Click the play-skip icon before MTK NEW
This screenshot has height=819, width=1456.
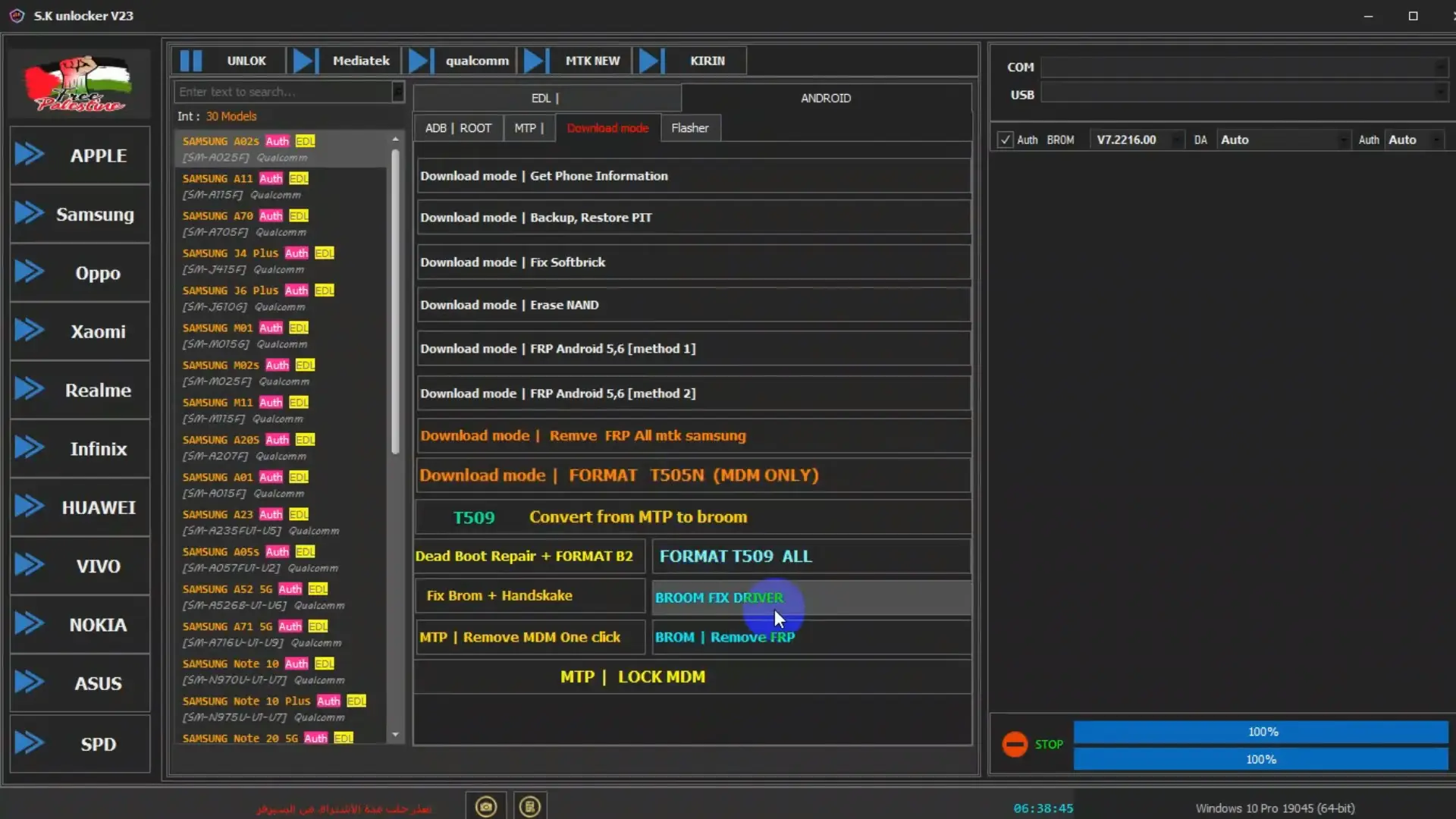[535, 61]
